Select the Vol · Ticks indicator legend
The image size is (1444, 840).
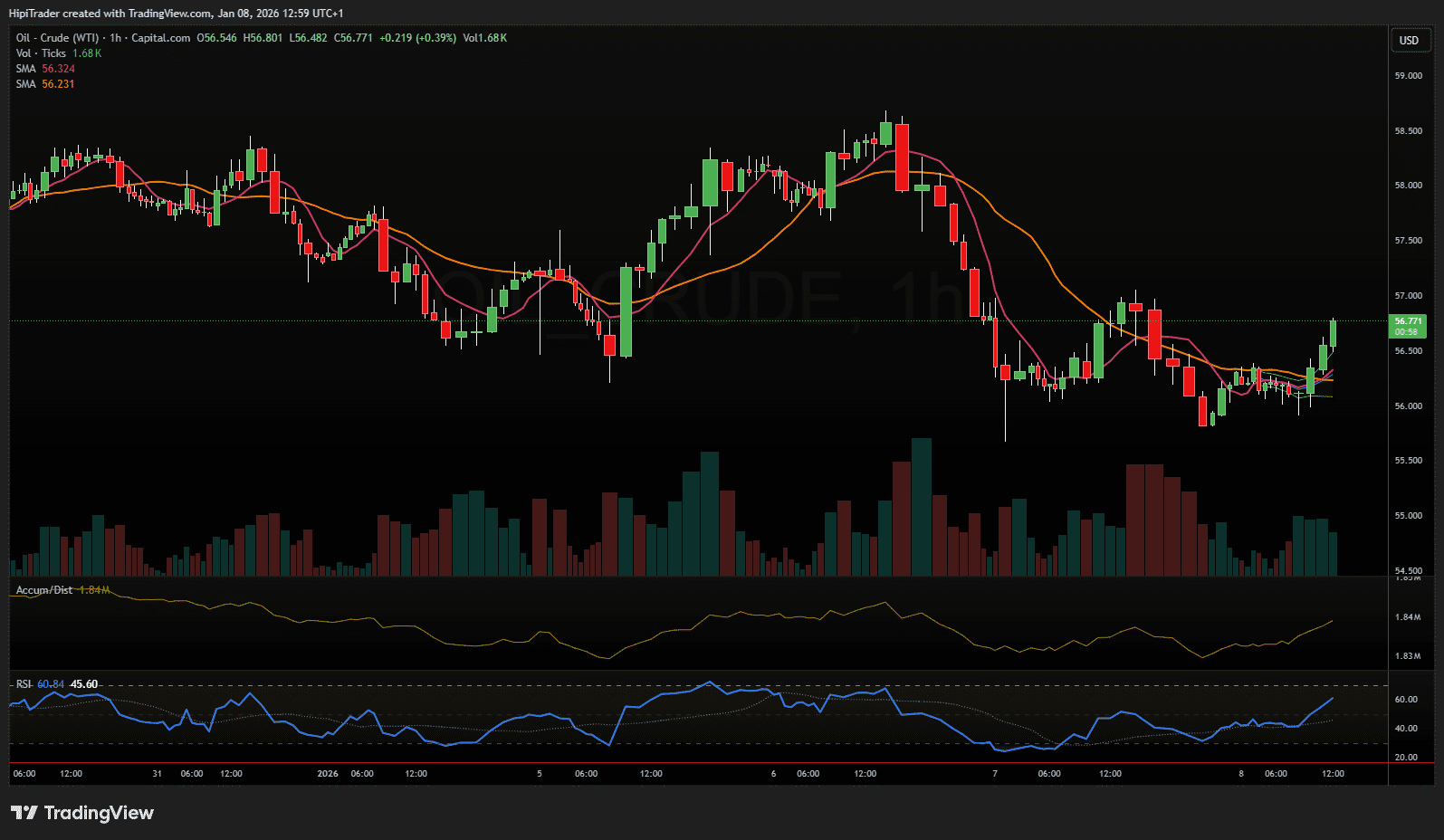(x=41, y=53)
